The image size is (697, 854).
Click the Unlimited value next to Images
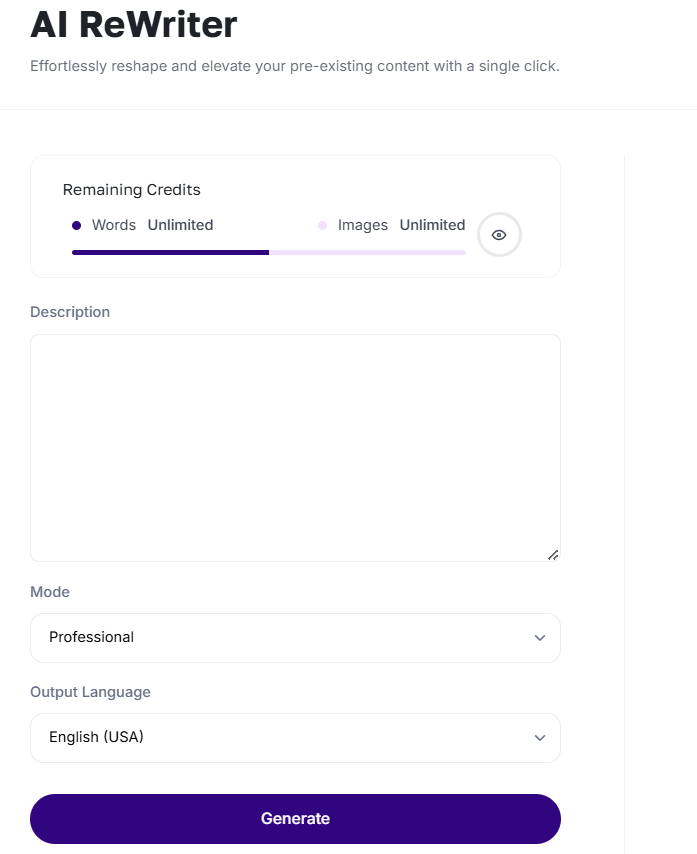[x=432, y=225]
